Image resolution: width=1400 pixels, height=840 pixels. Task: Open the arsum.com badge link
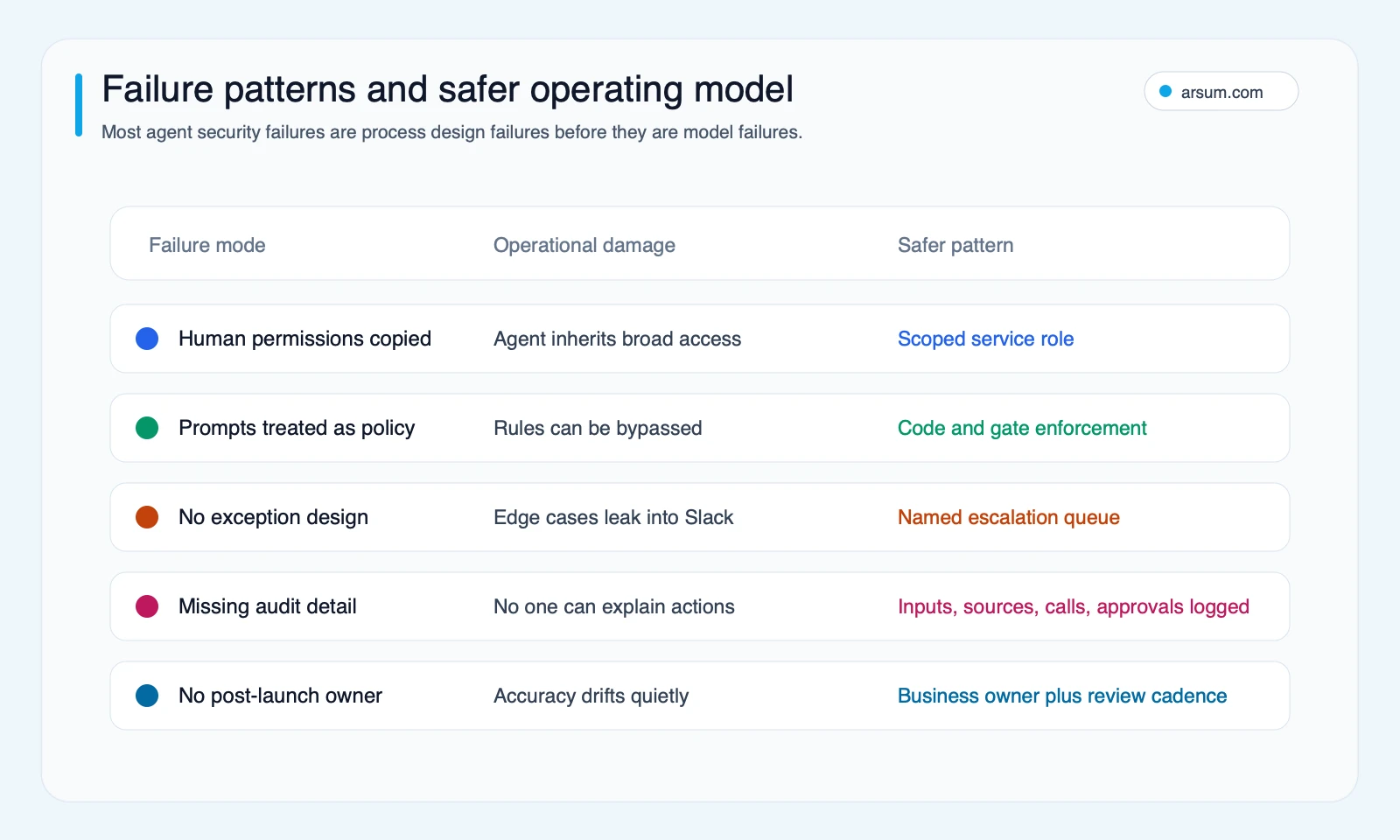pos(1221,91)
